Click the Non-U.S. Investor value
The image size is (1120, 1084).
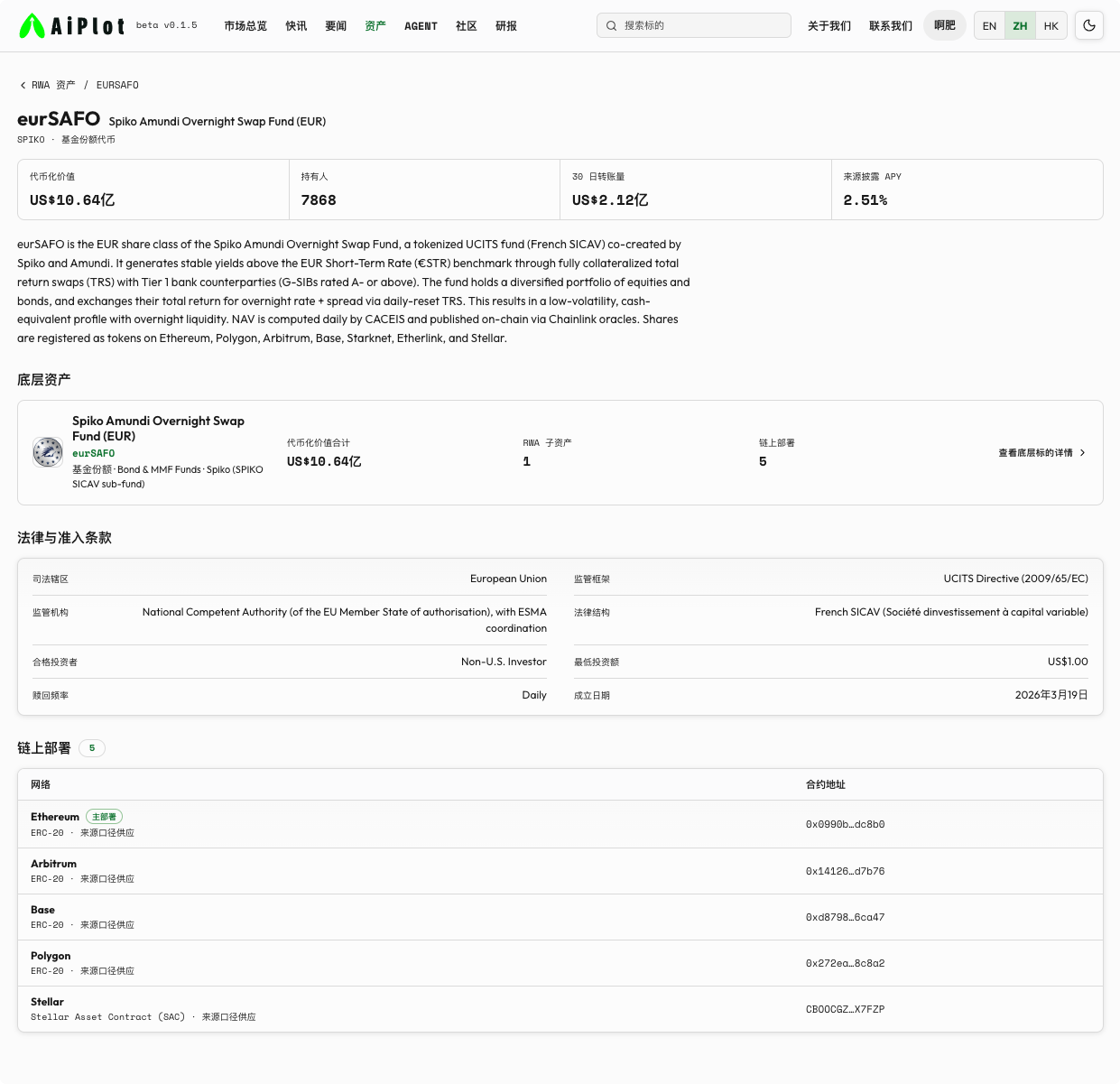click(x=504, y=662)
